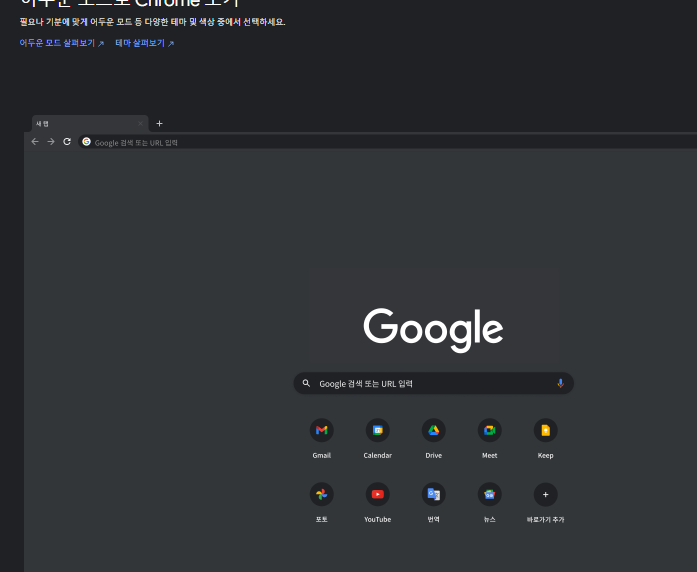Screen dimensions: 697x572
Task: Open the Keep shortcut
Action: click(546, 430)
